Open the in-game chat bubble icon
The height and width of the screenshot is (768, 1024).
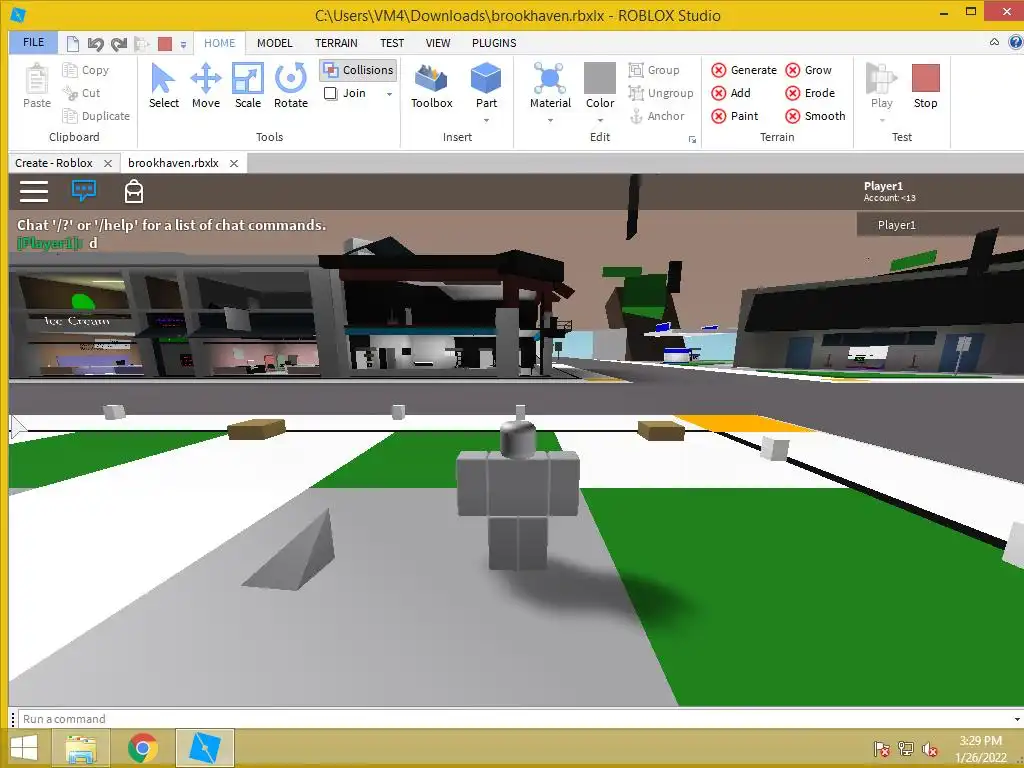tap(84, 191)
